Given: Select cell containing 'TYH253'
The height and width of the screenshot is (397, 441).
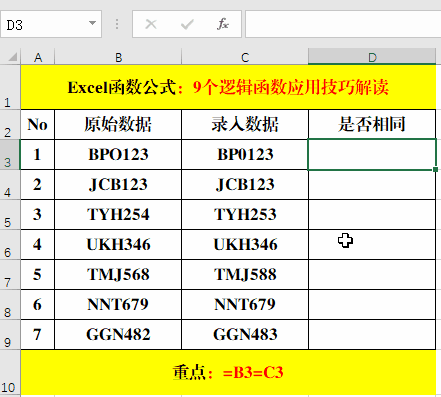Looking at the screenshot, I should click(245, 214).
